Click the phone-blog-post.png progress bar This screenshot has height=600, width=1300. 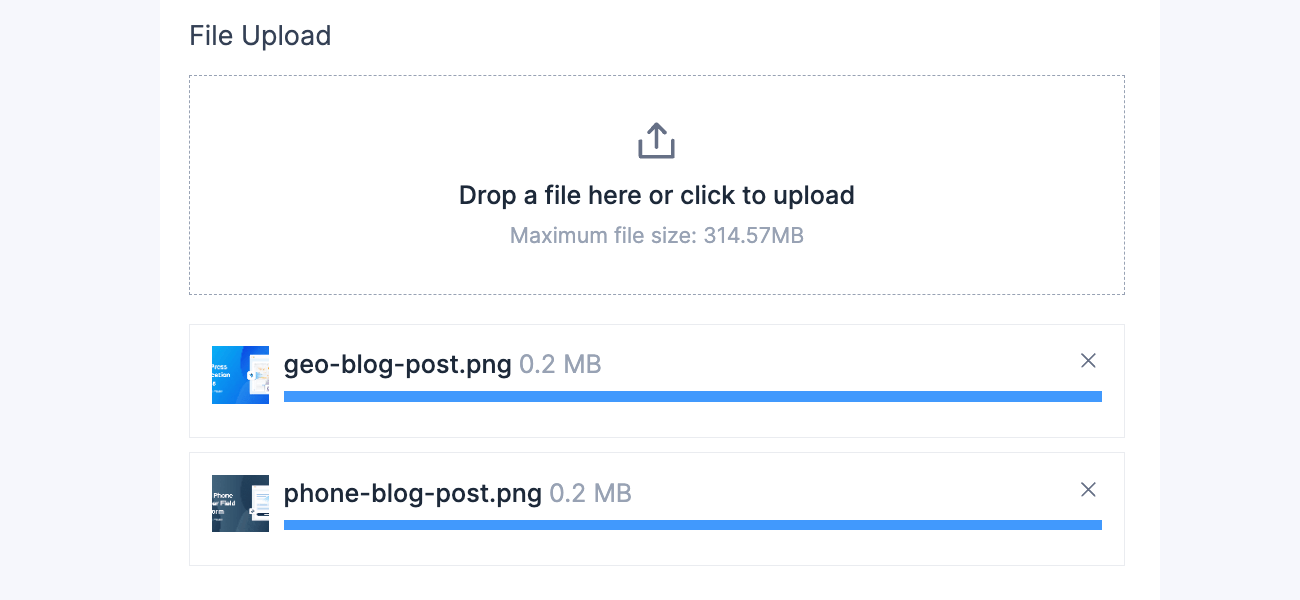693,524
